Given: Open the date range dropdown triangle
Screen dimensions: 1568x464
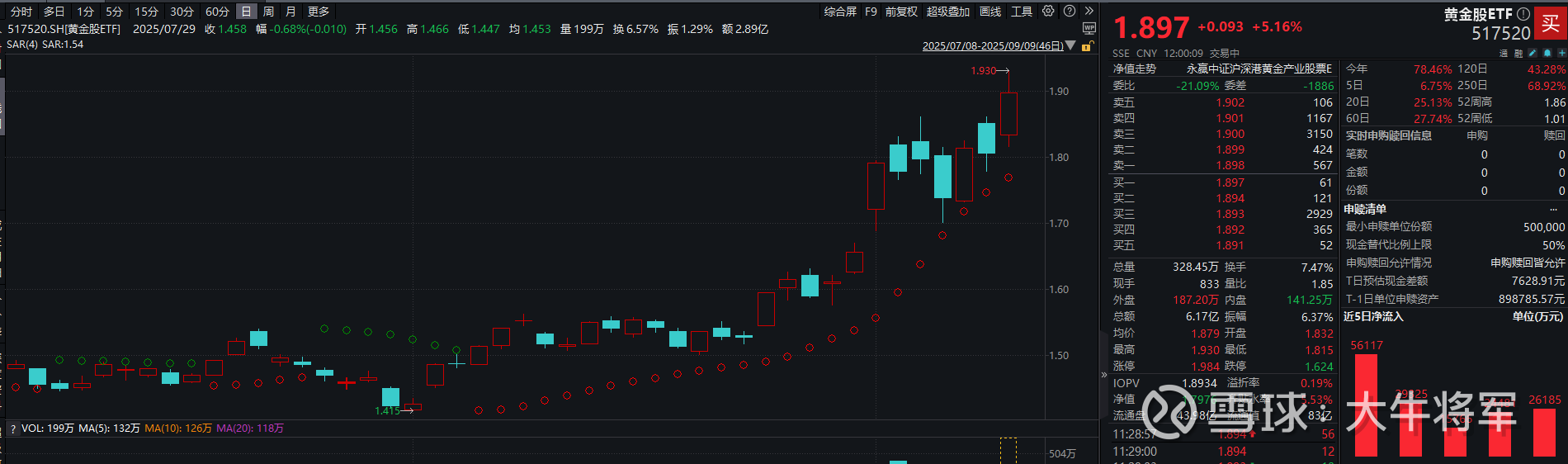Looking at the screenshot, I should [1071, 46].
